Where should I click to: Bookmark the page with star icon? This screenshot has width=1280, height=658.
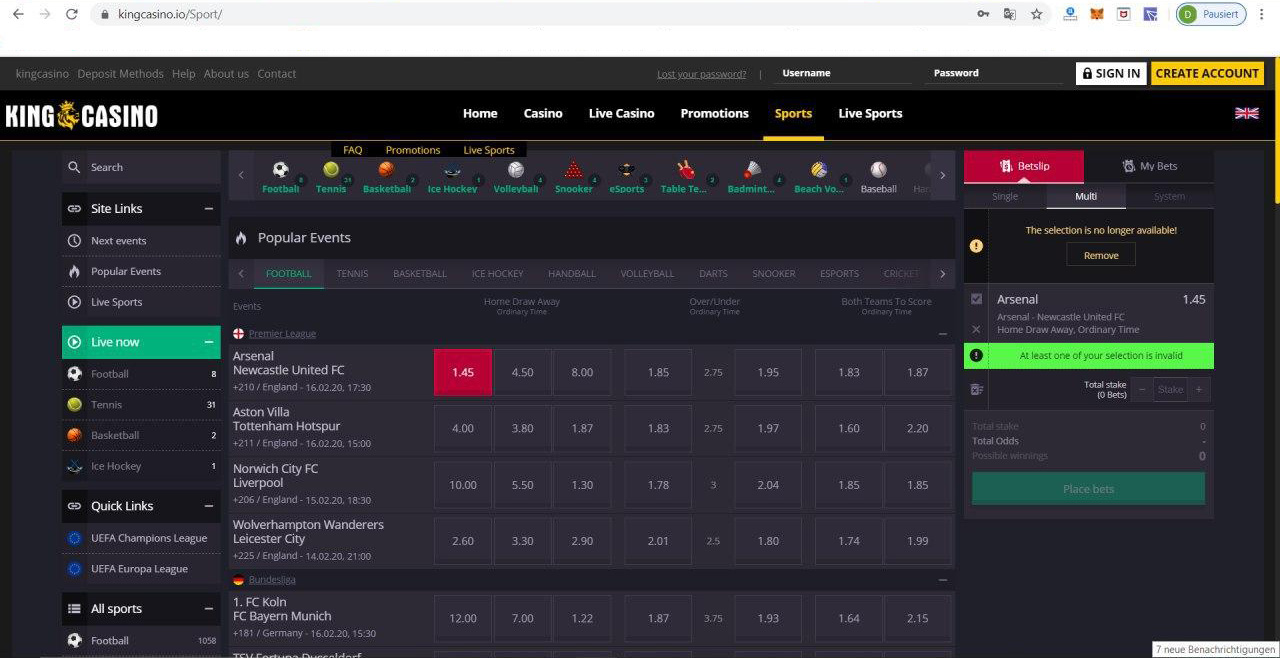coord(1036,14)
